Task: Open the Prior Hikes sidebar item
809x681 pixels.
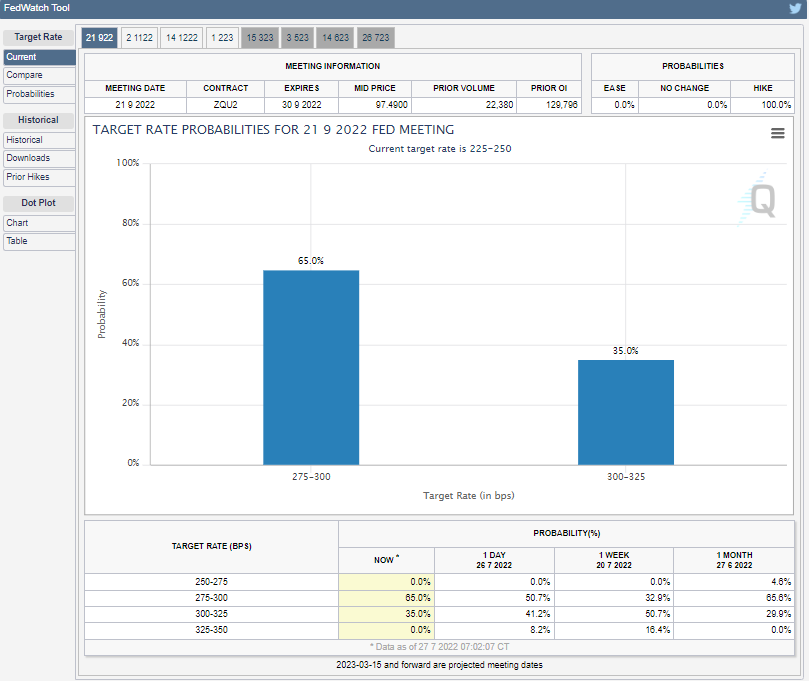Action: point(39,177)
